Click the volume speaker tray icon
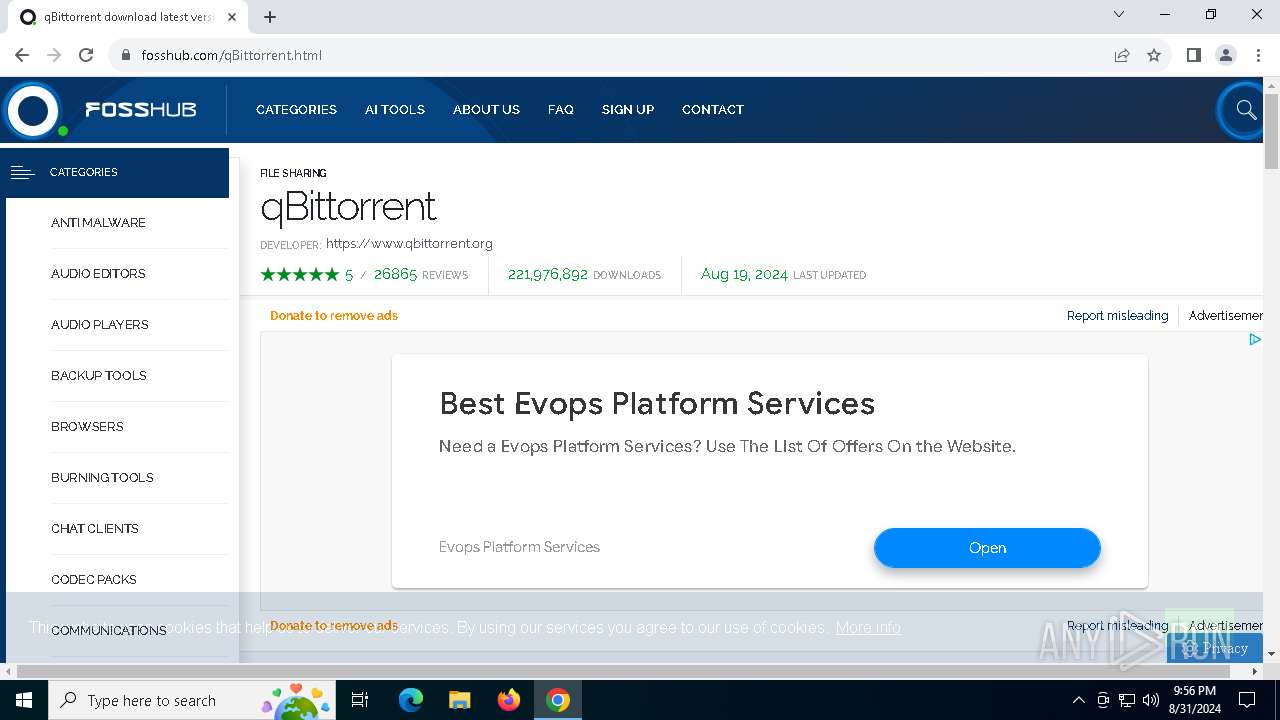The image size is (1280, 720). [x=1151, y=700]
